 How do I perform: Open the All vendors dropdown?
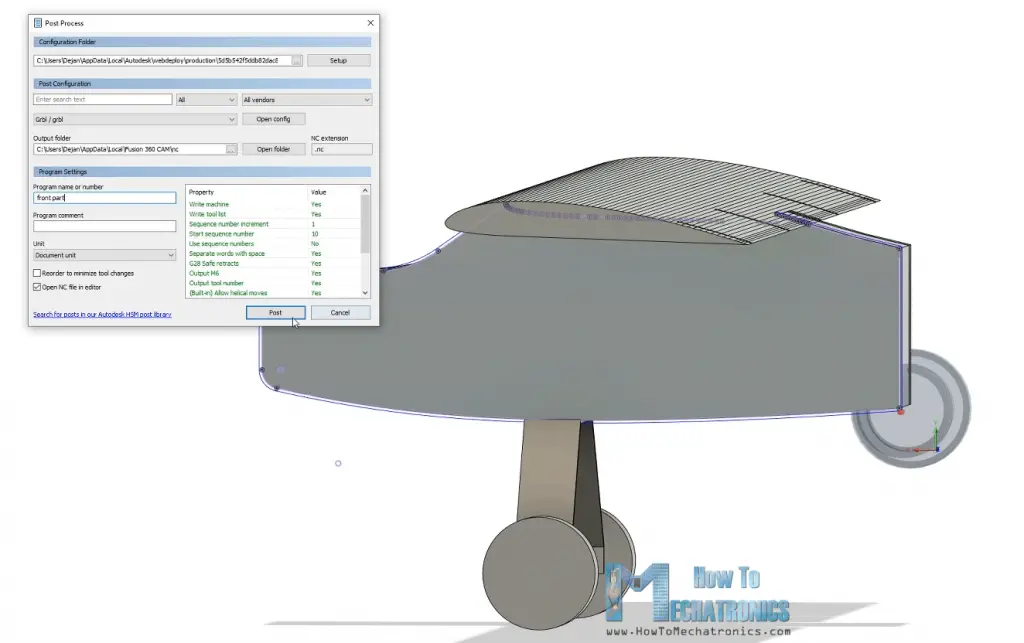pos(306,100)
